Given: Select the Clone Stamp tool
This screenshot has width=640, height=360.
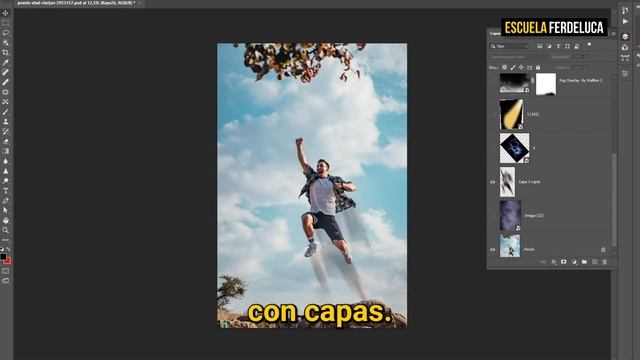Looking at the screenshot, I should click(5, 122).
